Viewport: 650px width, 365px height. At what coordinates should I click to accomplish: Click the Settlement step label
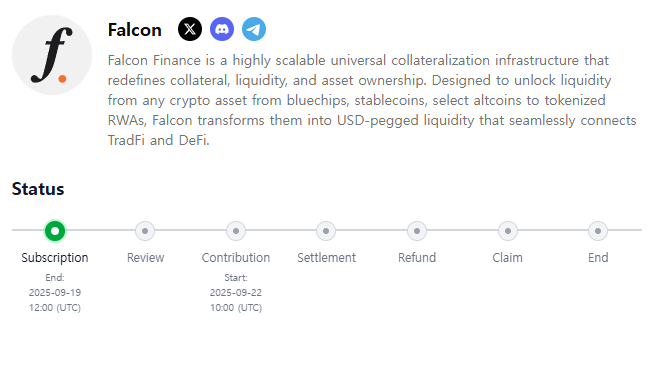[x=327, y=258]
